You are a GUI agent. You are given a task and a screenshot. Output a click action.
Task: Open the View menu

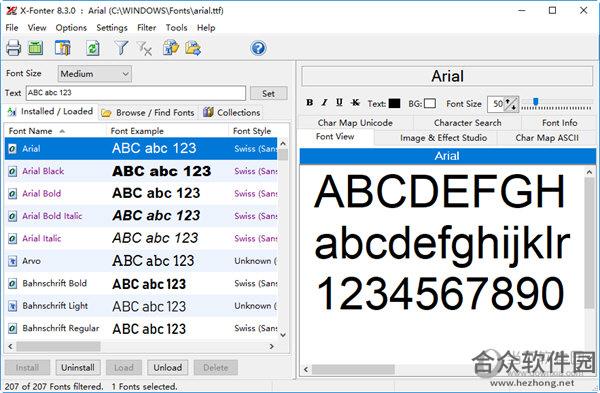[37, 28]
